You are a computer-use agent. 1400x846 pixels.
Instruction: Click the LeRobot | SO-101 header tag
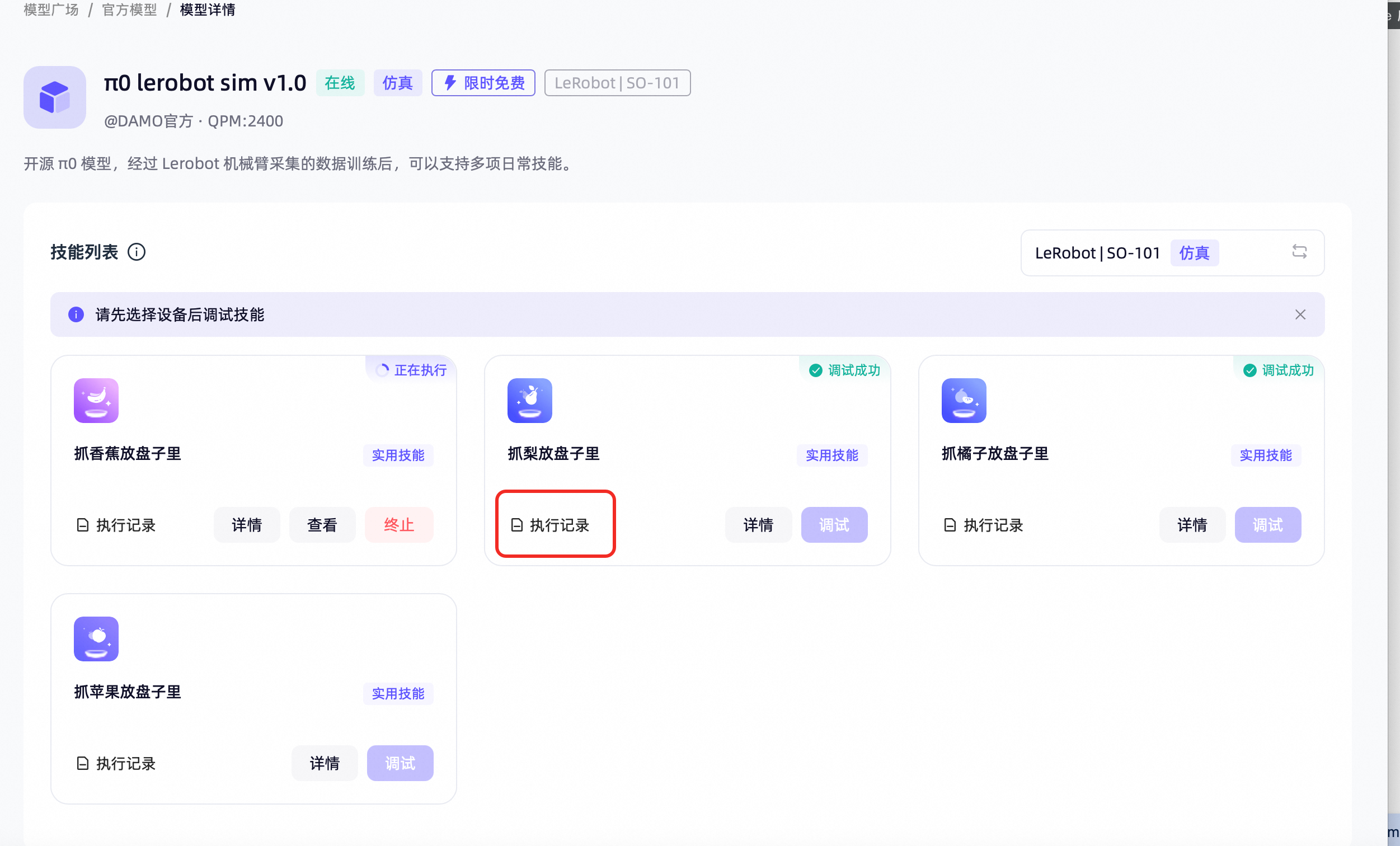pos(617,83)
